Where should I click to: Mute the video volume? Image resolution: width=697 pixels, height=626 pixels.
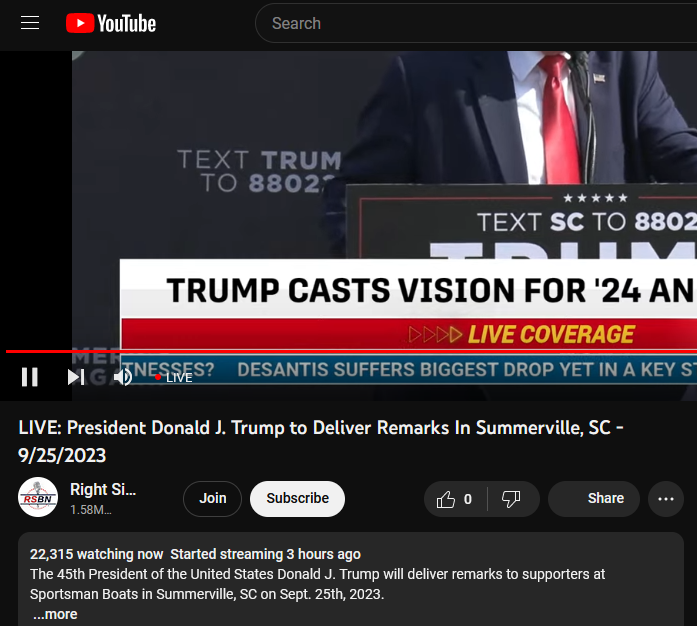(x=123, y=377)
